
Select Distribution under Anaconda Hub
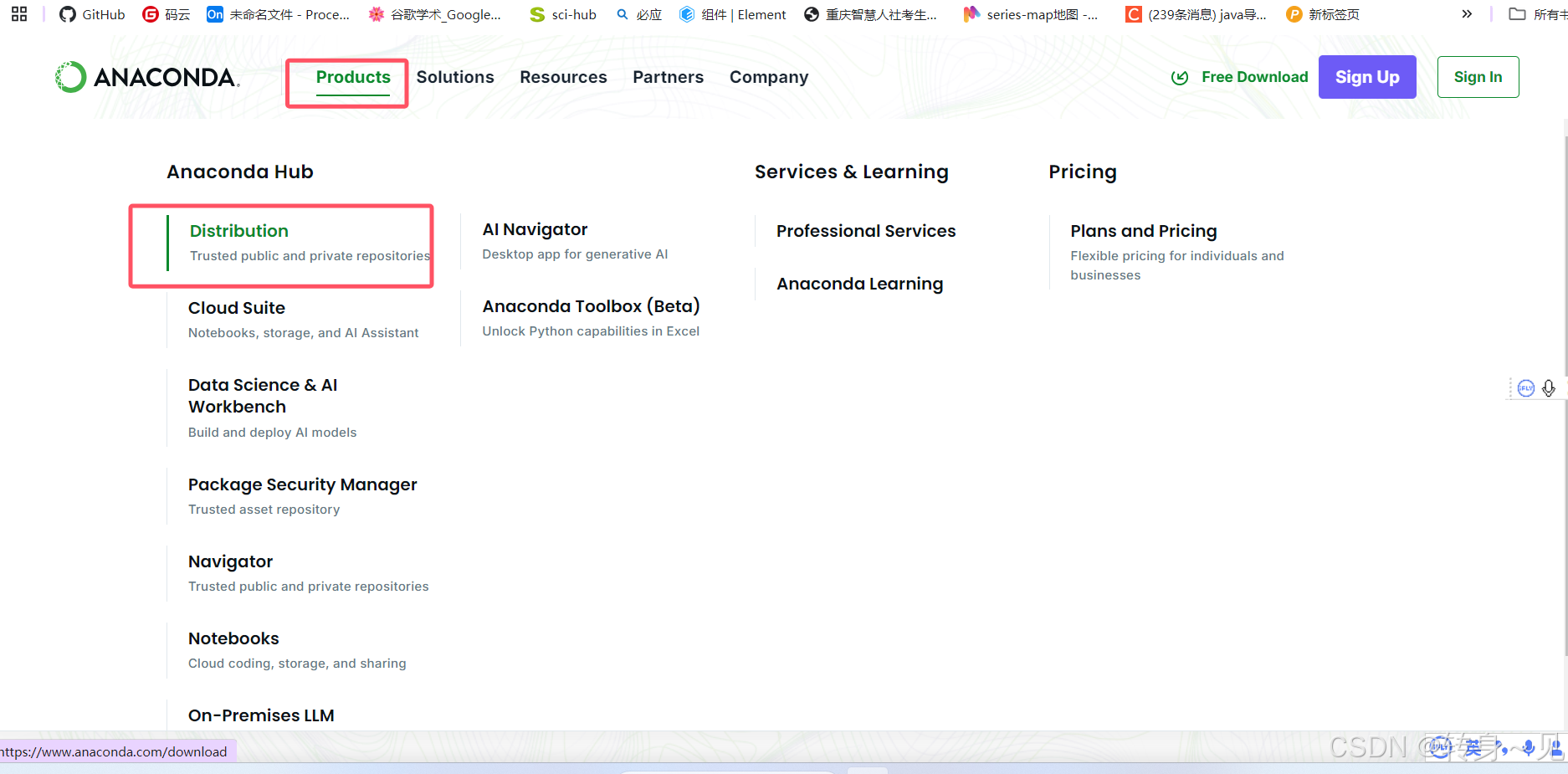pos(239,231)
